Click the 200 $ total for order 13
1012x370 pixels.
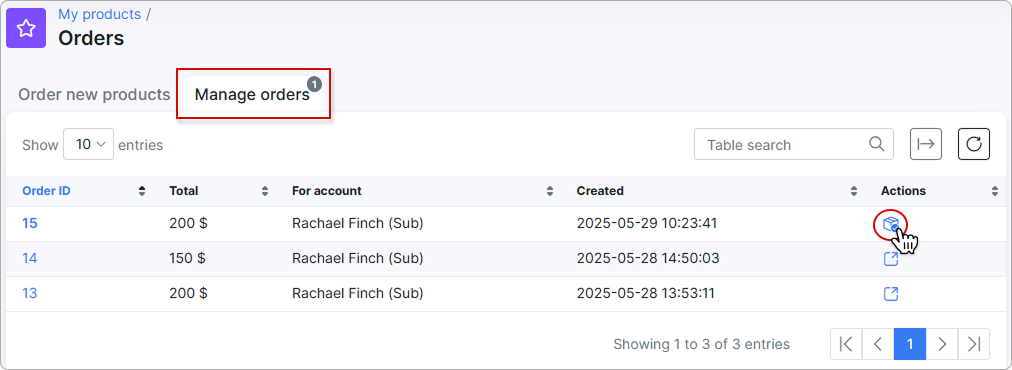coord(188,293)
